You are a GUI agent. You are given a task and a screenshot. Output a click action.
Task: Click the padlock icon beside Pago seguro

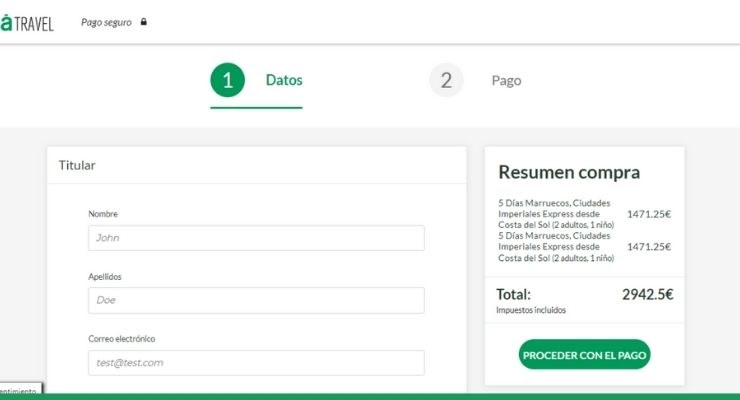click(144, 22)
